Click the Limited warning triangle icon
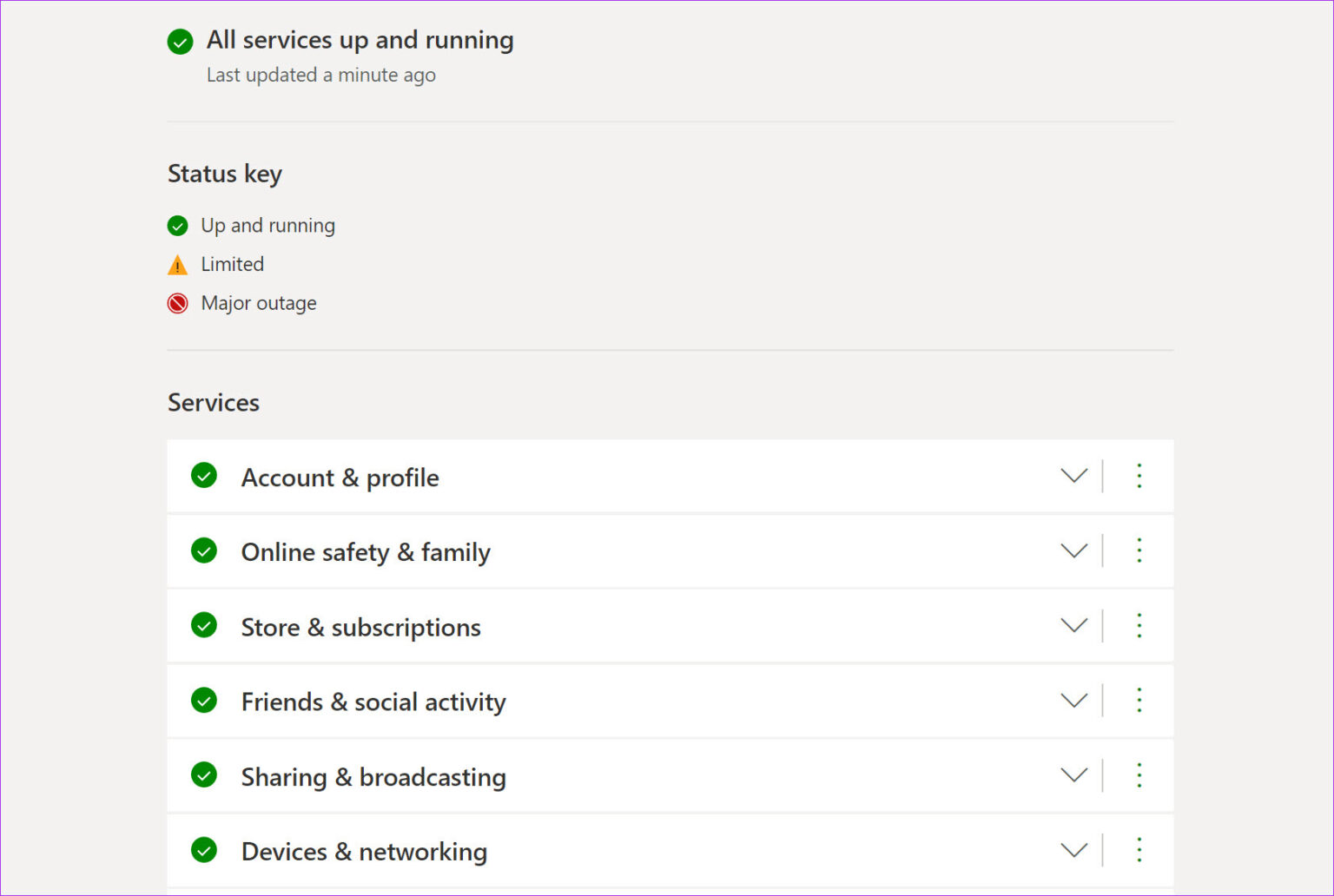The height and width of the screenshot is (896, 1334). pos(177,264)
